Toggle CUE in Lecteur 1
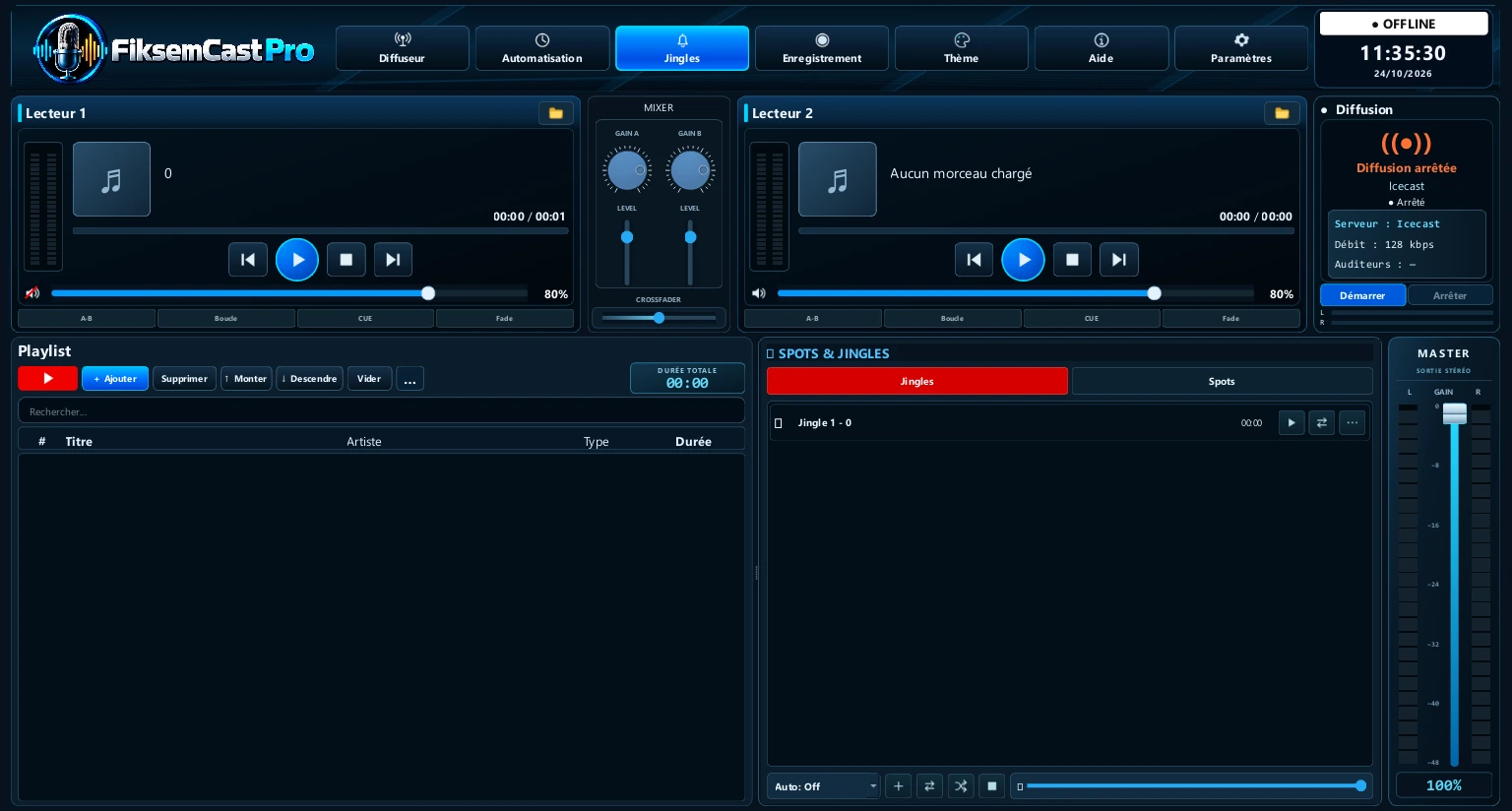This screenshot has height=811, width=1512. coord(365,319)
